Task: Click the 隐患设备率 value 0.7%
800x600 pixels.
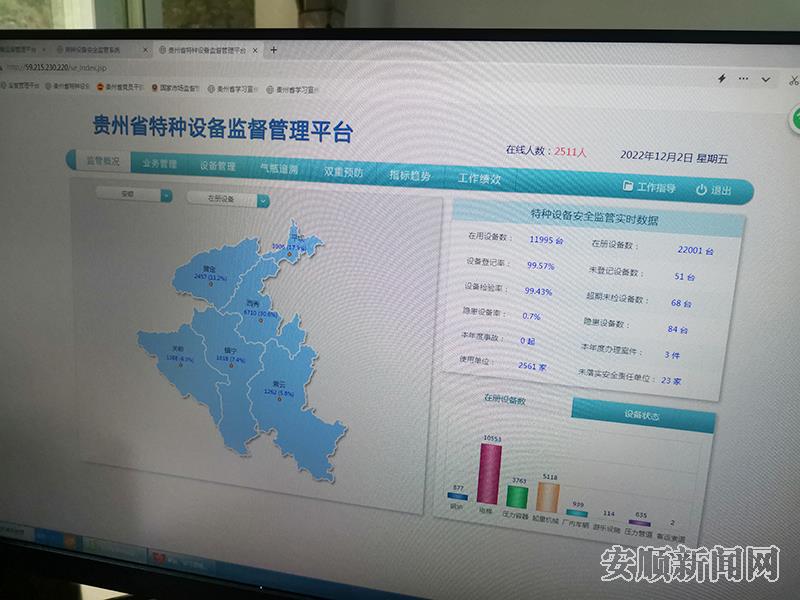Action: point(531,316)
